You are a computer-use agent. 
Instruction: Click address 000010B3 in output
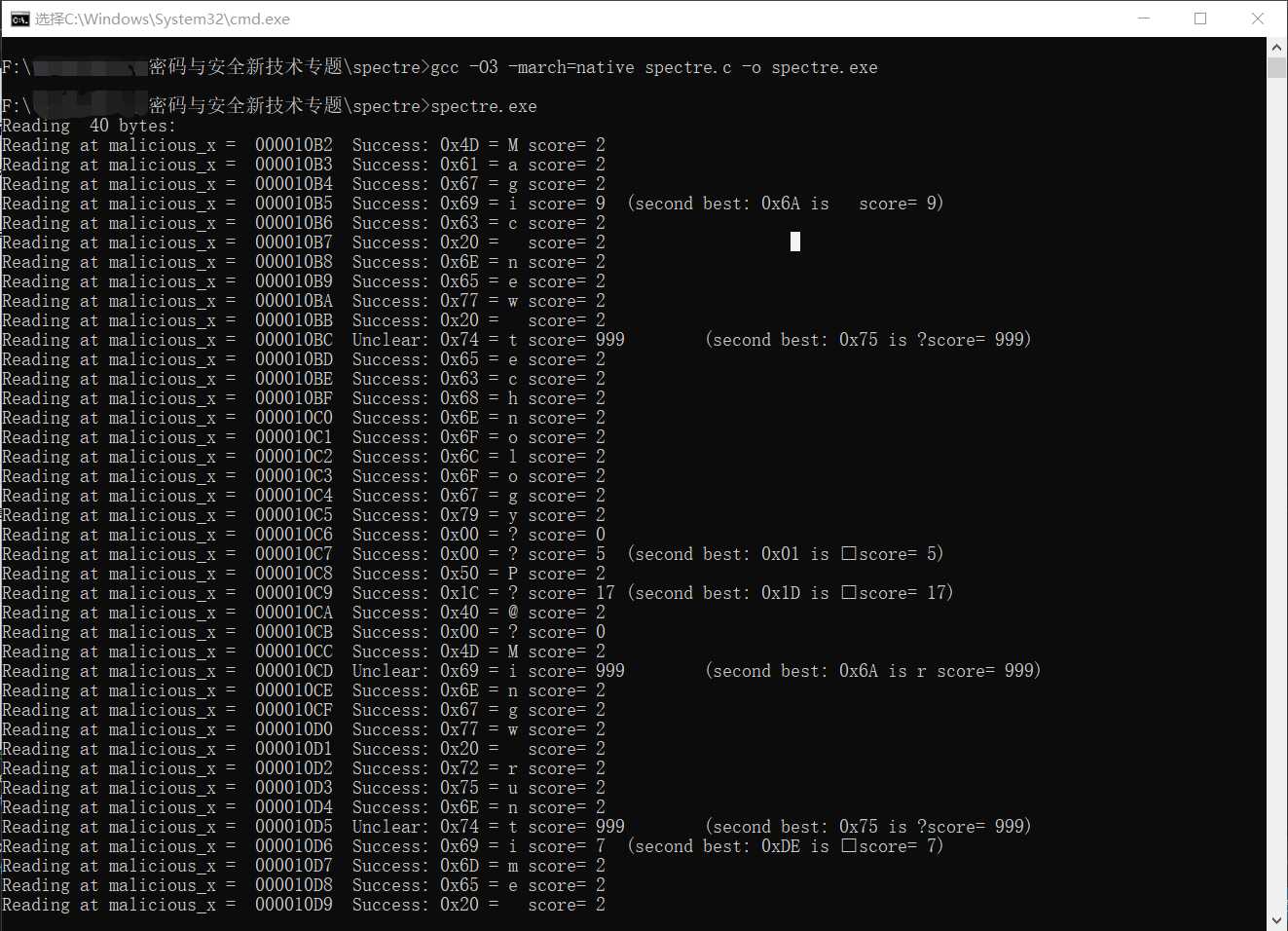pyautogui.click(x=294, y=165)
